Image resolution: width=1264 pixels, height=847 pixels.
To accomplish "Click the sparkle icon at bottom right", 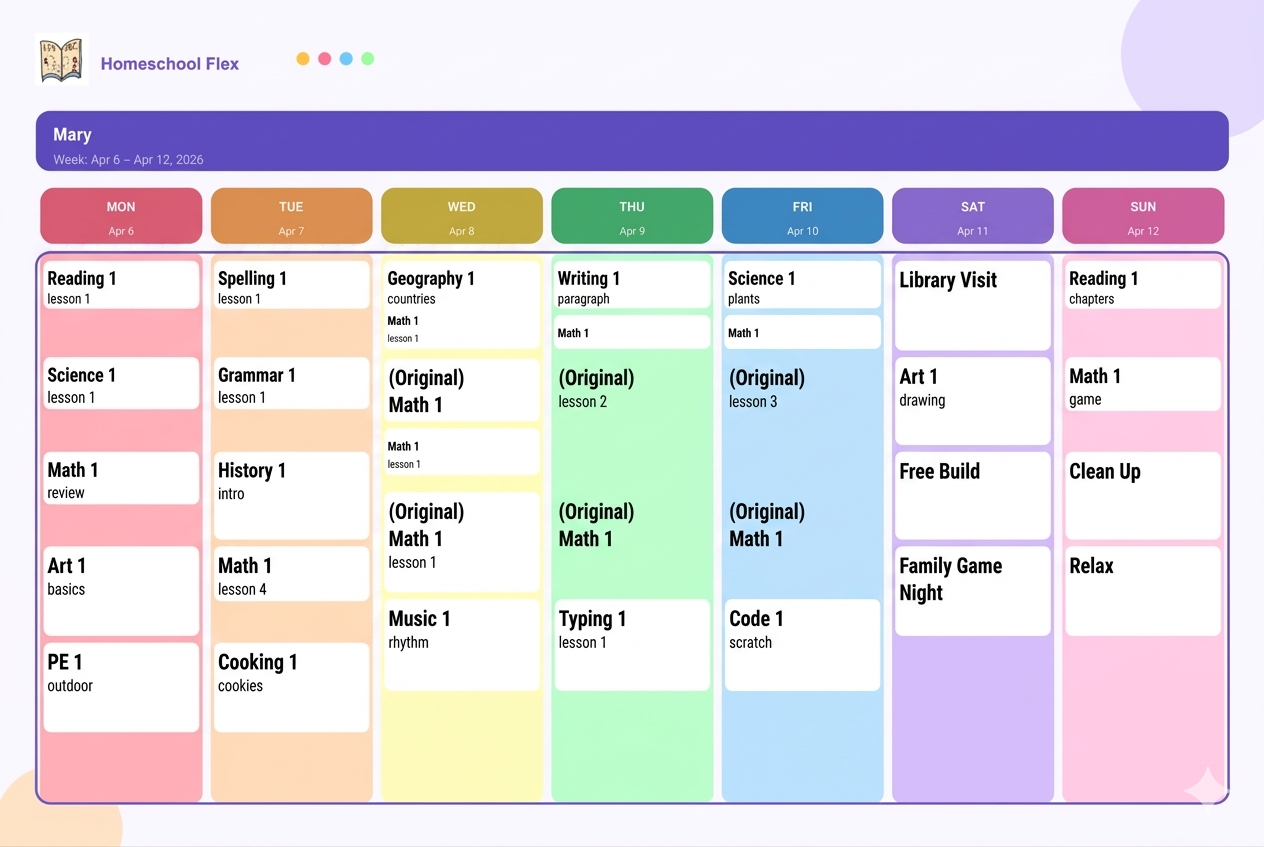I will pyautogui.click(x=1206, y=787).
